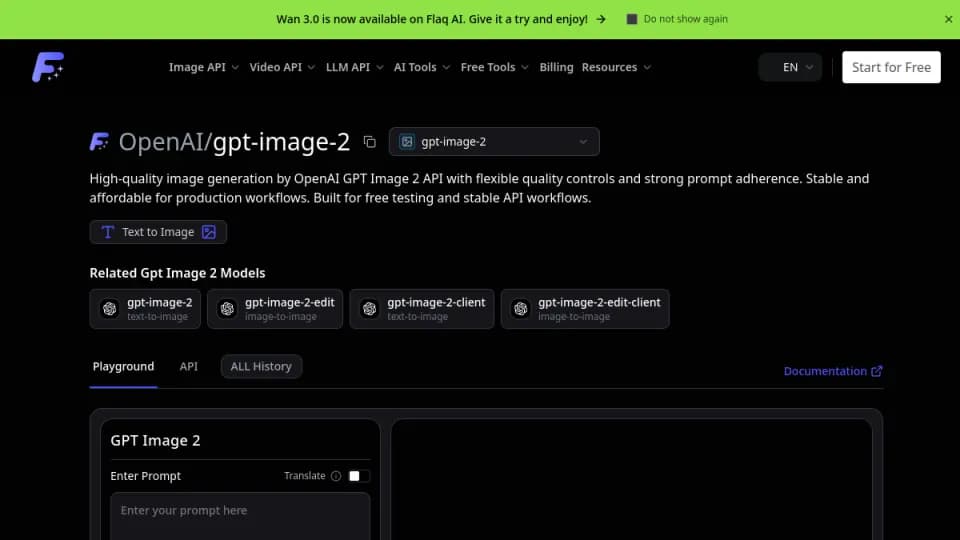Switch to the Playground tab

(x=123, y=366)
